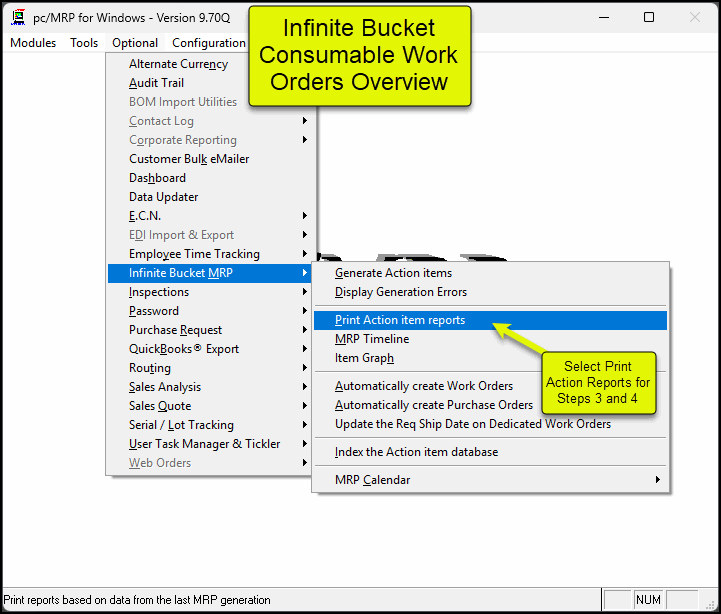
Task: Launch the Dashboard option
Action: pyautogui.click(x=158, y=178)
